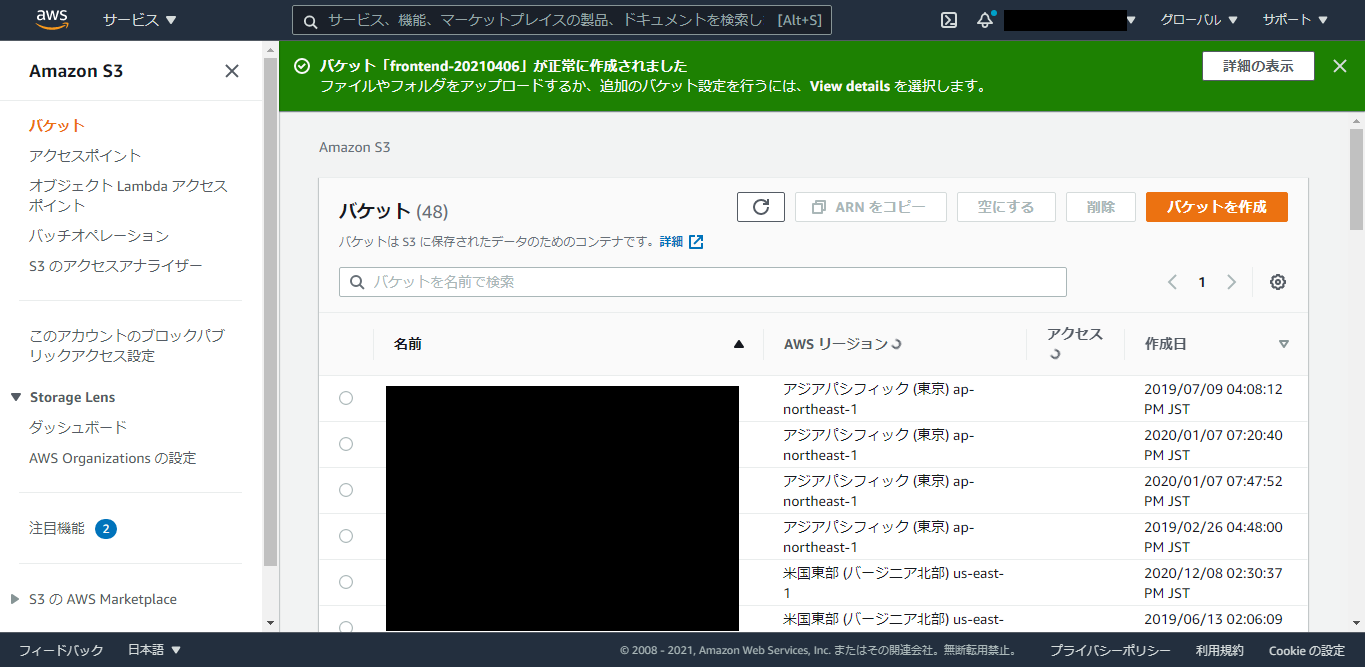Open the 日本語 language selector
Image resolution: width=1365 pixels, height=667 pixels.
pyautogui.click(x=154, y=650)
